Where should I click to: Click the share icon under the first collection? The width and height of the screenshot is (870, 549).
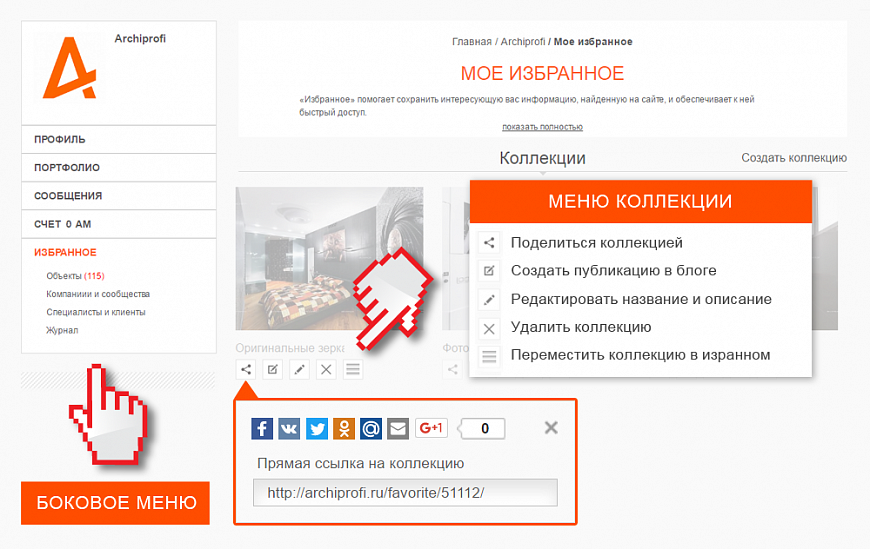pyautogui.click(x=245, y=369)
